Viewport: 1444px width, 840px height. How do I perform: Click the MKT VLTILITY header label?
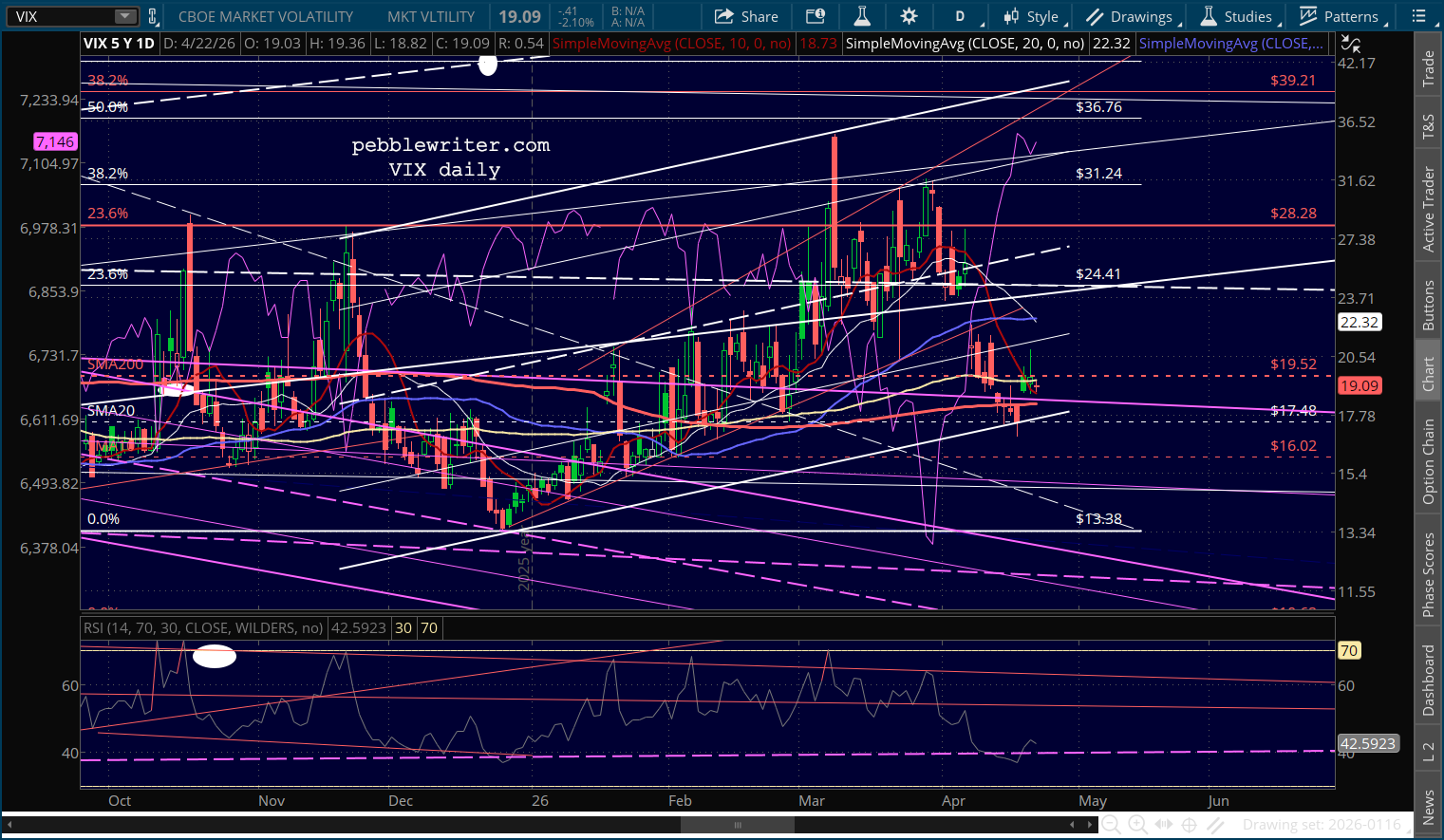pyautogui.click(x=431, y=17)
